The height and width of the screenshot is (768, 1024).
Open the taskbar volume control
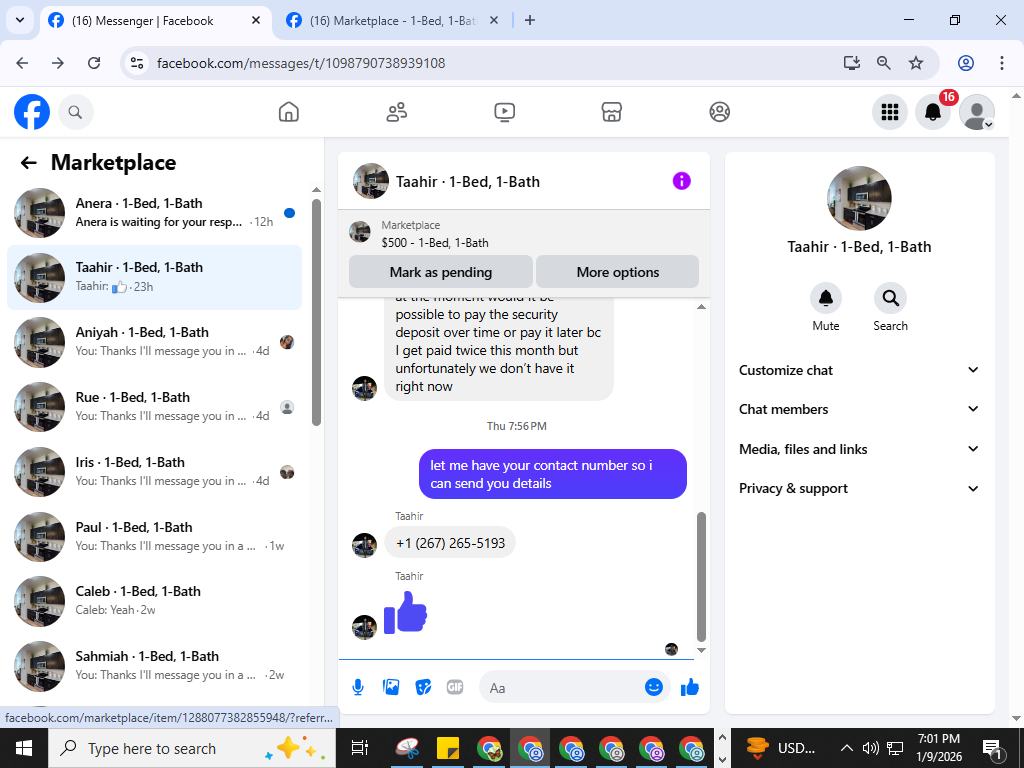tap(870, 748)
